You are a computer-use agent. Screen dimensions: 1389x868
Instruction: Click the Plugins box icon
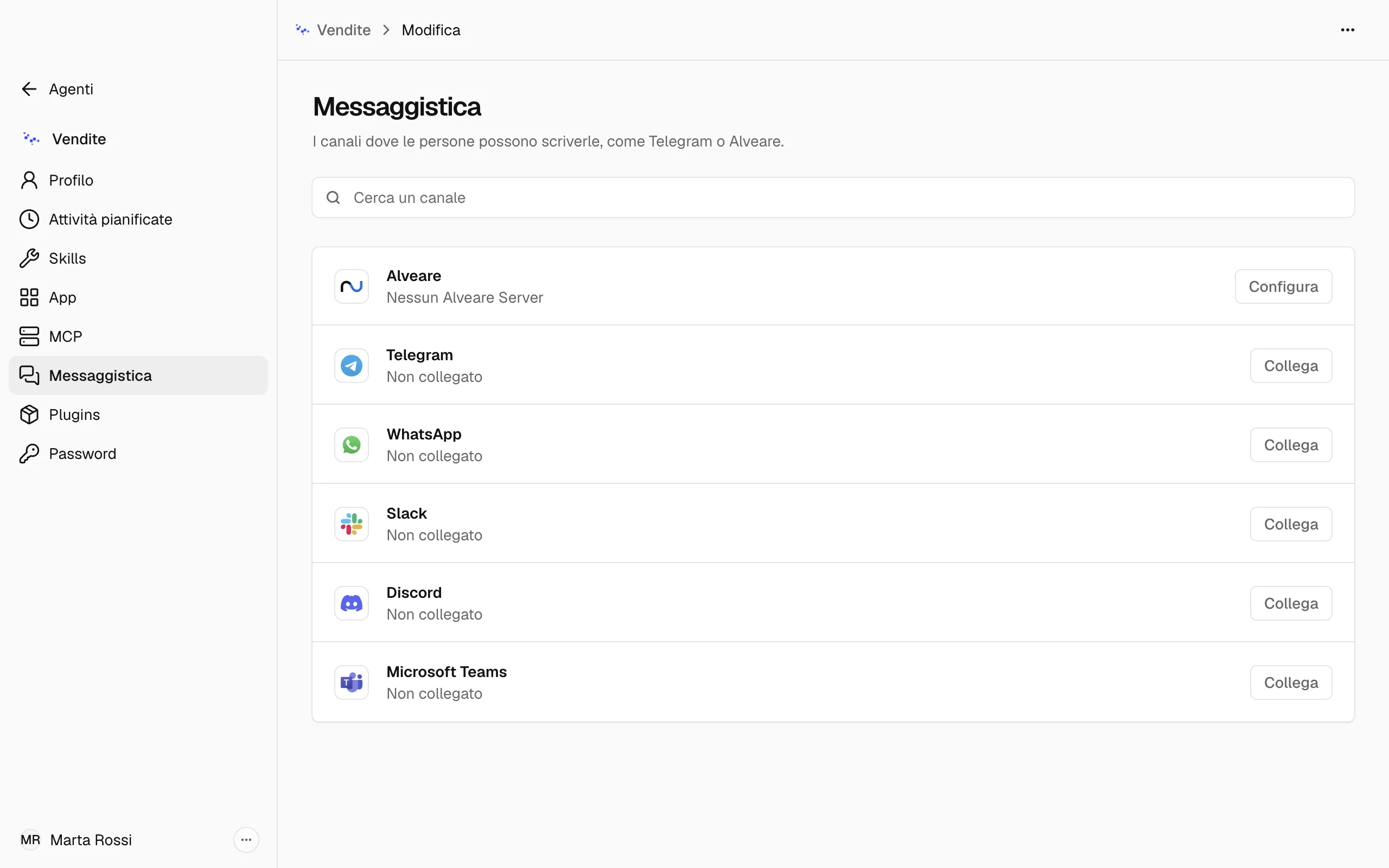pos(29,414)
